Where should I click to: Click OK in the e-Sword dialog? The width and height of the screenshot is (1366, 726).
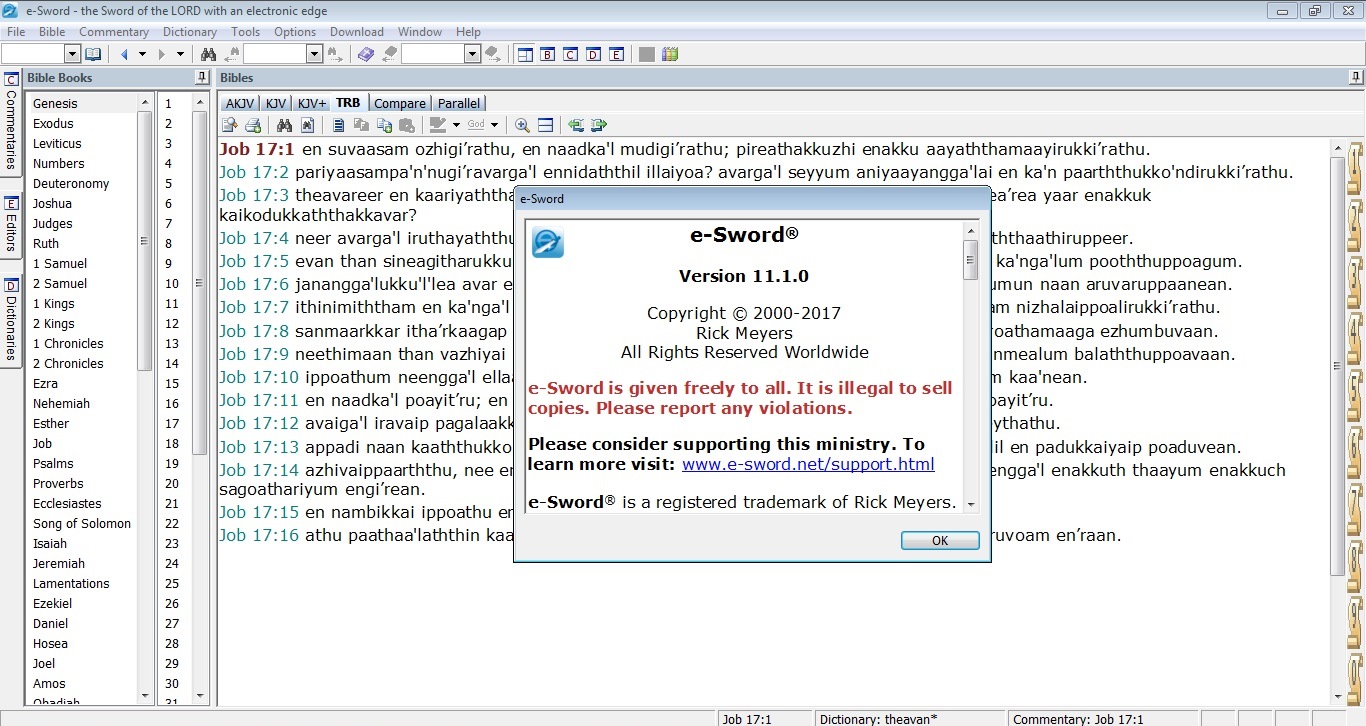point(940,540)
